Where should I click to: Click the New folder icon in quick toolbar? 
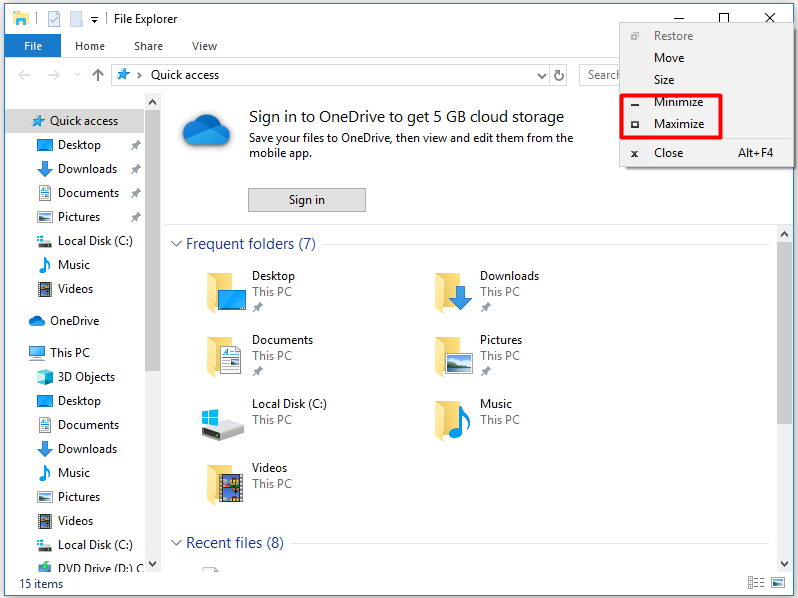76,19
